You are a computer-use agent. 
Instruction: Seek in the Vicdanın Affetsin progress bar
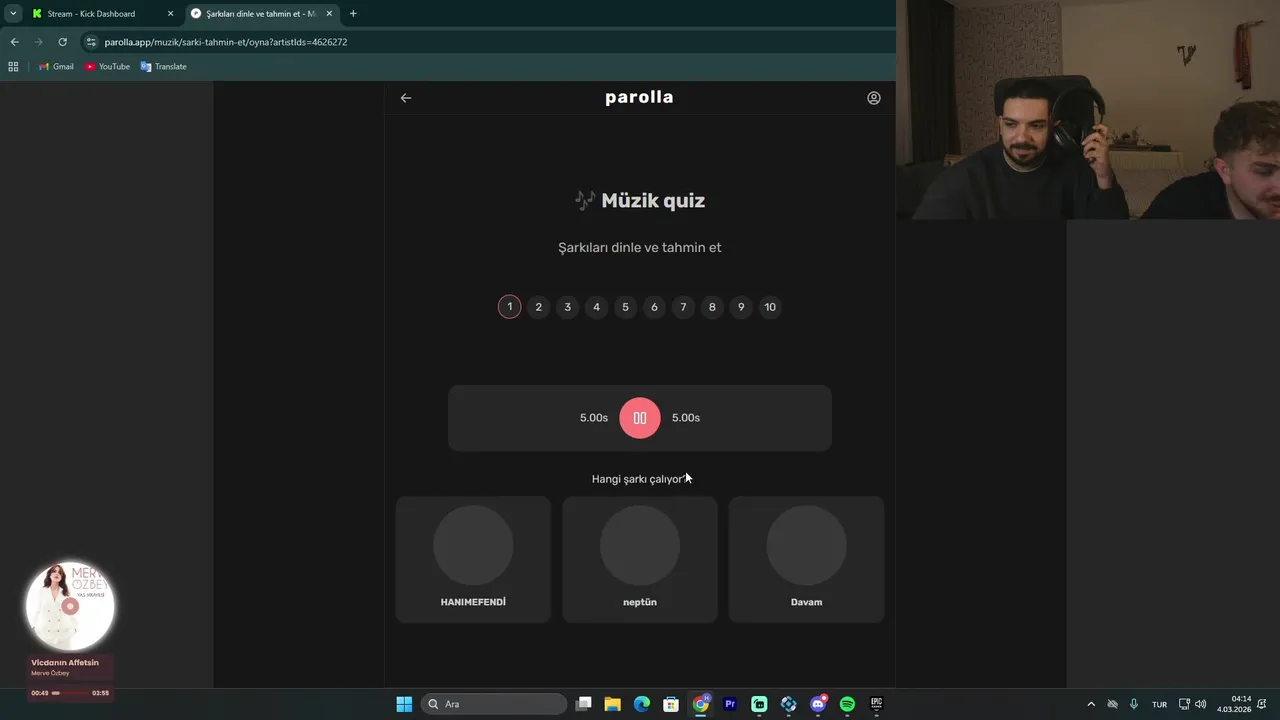(x=70, y=693)
